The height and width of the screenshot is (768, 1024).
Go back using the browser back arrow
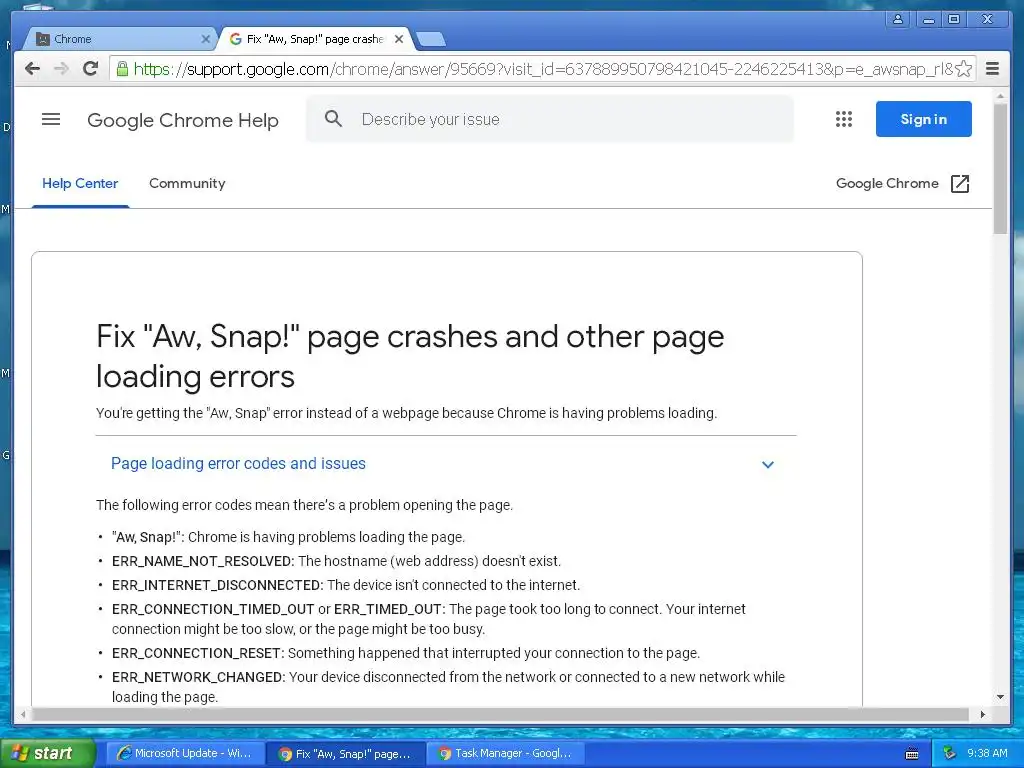(32, 69)
